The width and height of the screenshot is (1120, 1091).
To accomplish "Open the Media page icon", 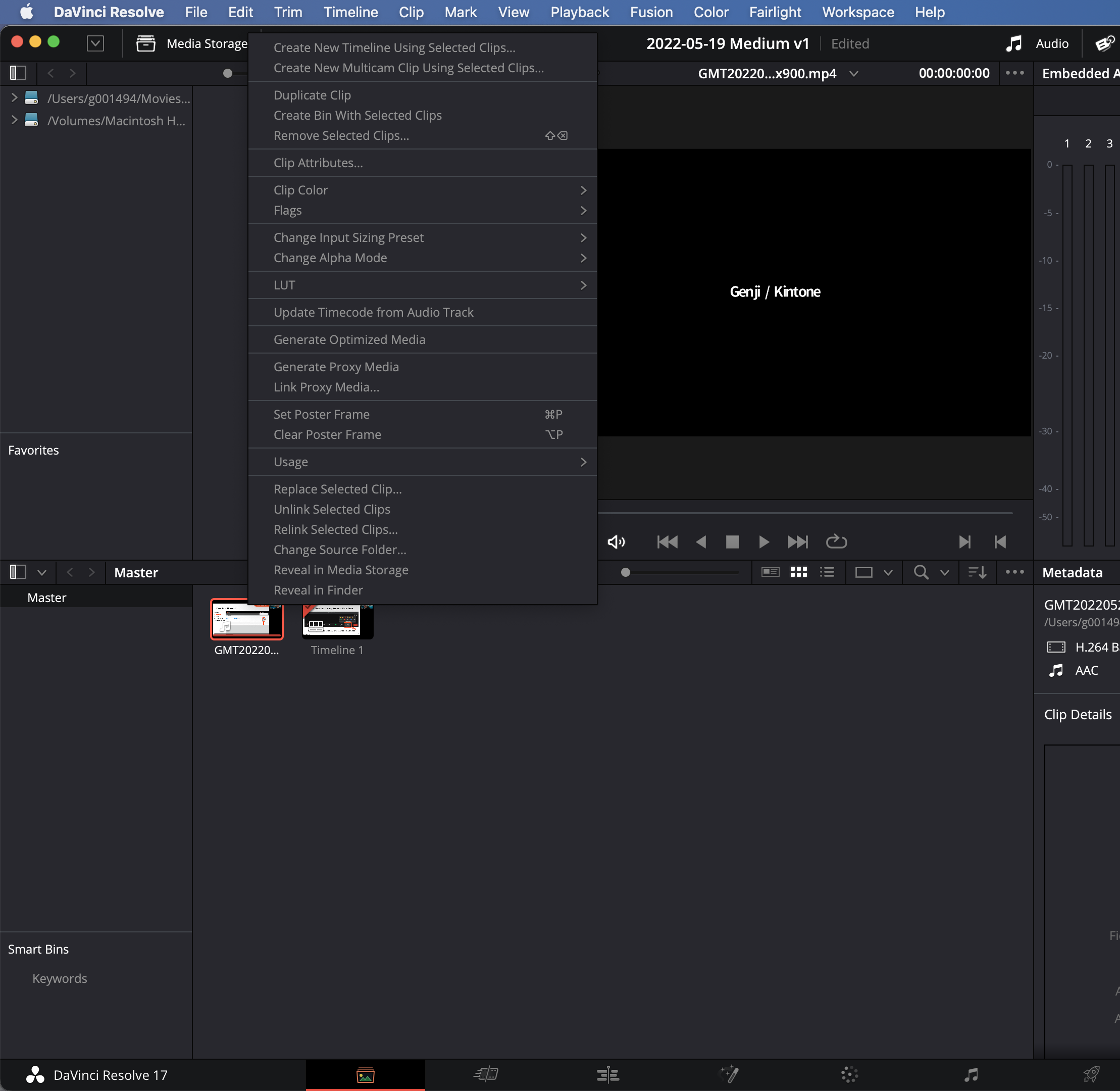I will (x=365, y=1074).
